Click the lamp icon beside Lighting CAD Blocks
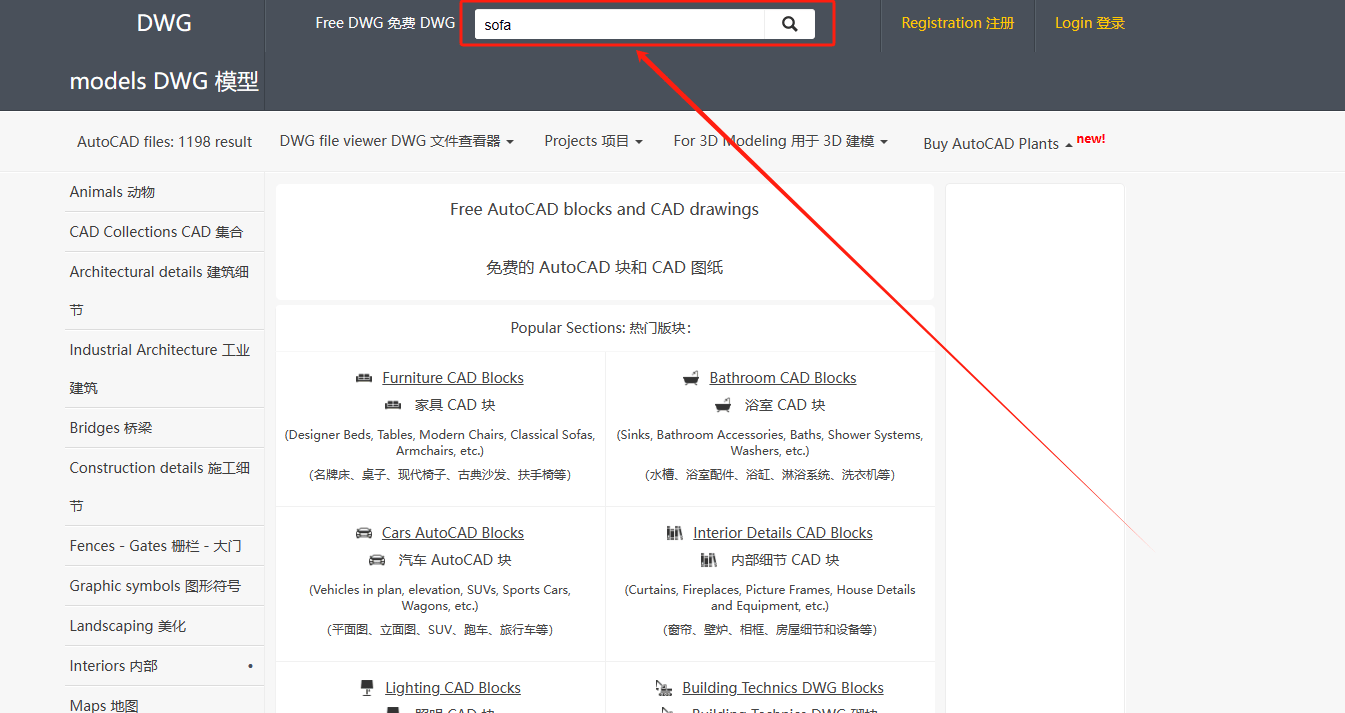Screen dimensions: 1345x713 [x=367, y=688]
